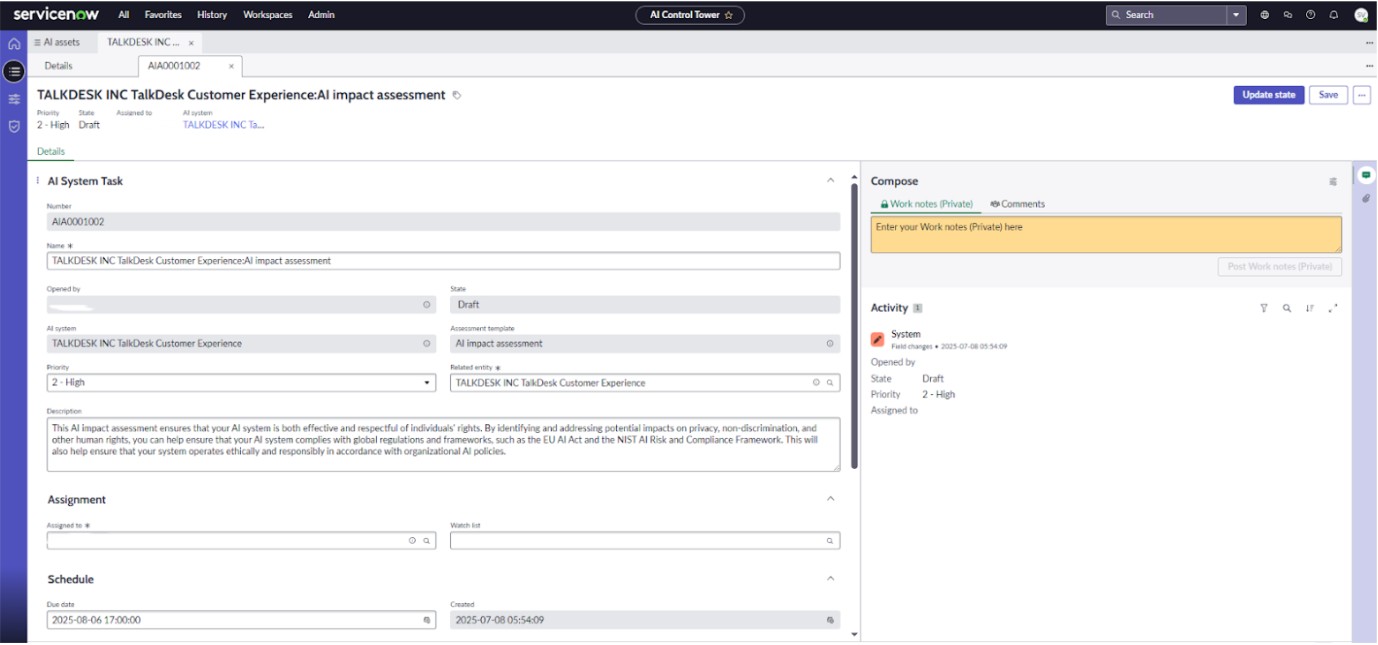Open the calendar picker for Due date
1378x645 pixels.
coord(427,620)
